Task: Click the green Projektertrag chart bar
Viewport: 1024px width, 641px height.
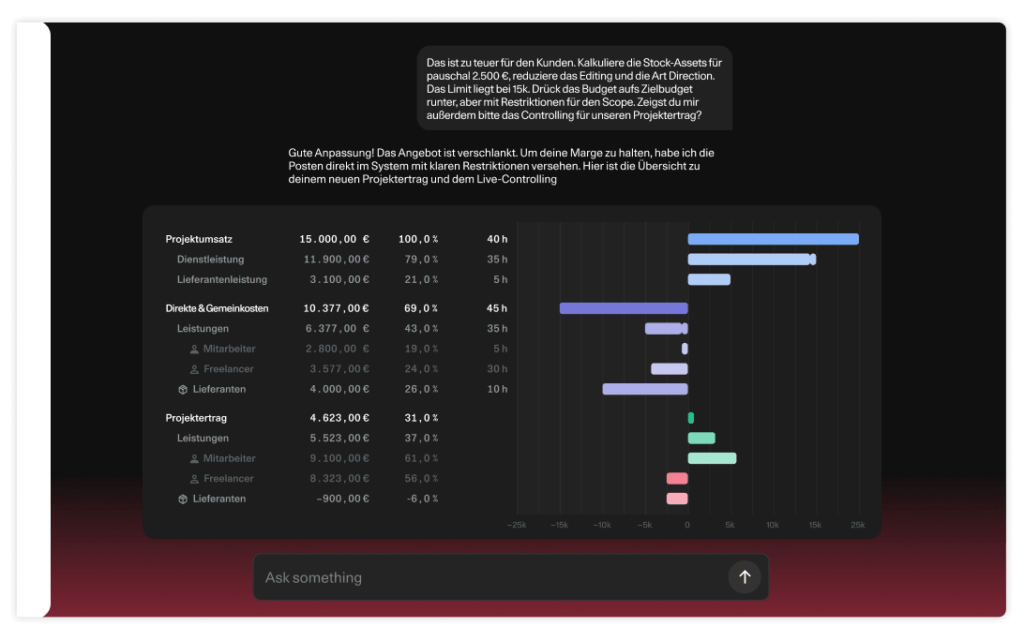Action: point(691,418)
